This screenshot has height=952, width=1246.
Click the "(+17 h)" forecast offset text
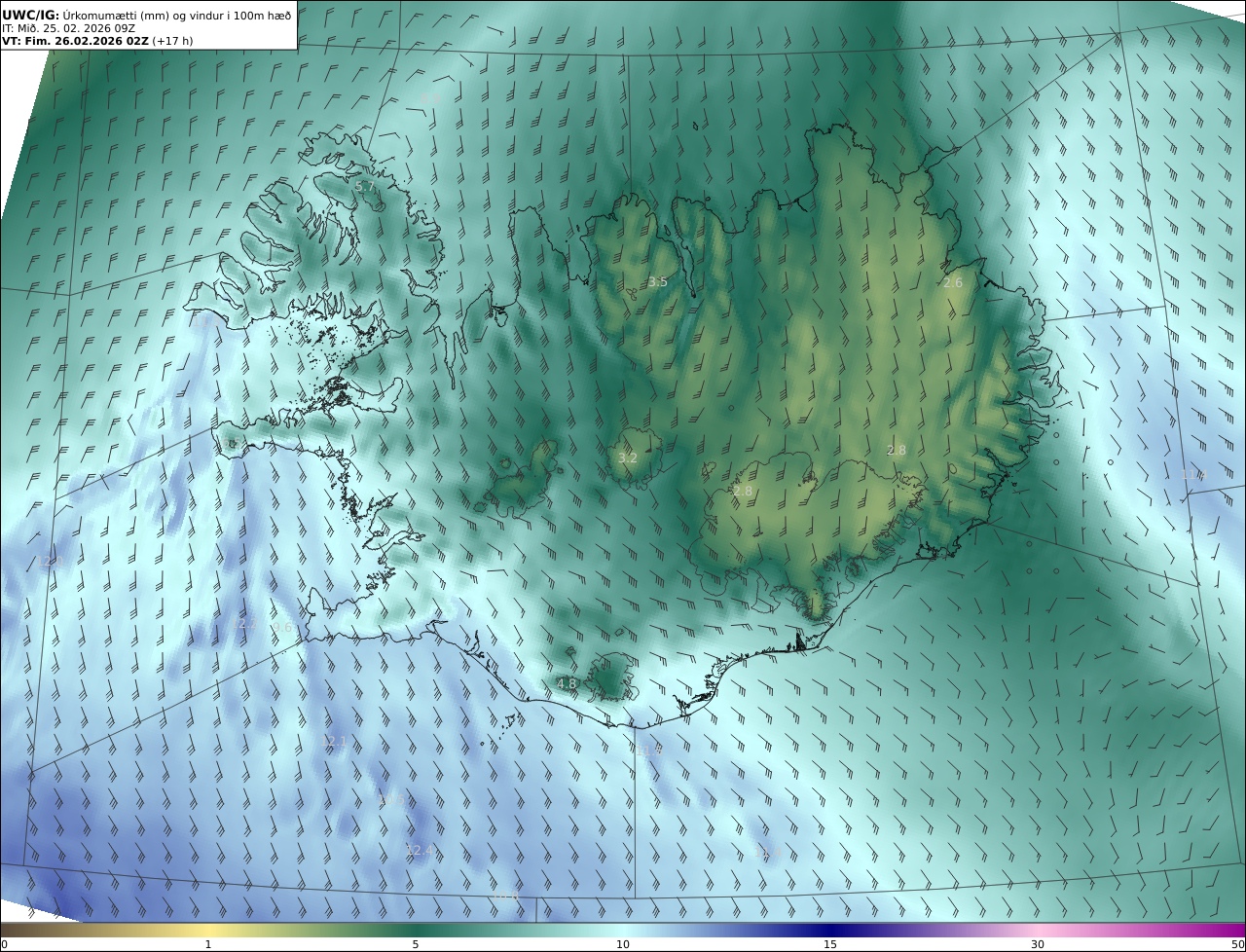click(173, 42)
